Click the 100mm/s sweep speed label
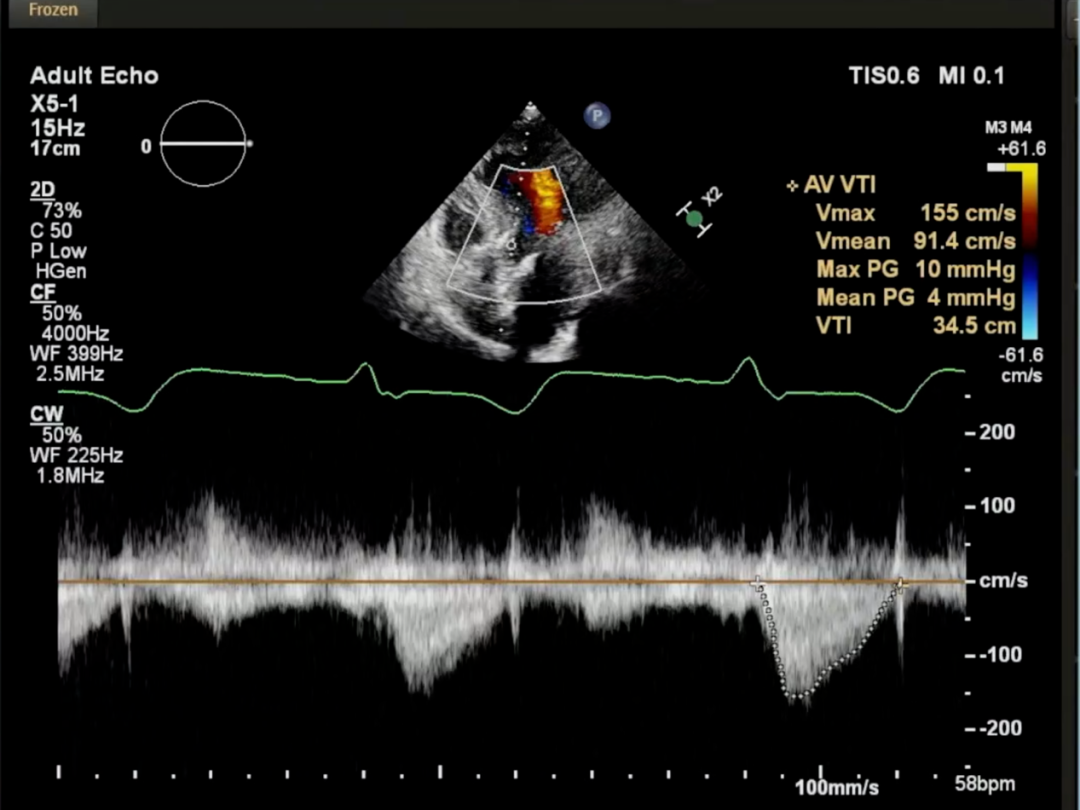 point(836,787)
